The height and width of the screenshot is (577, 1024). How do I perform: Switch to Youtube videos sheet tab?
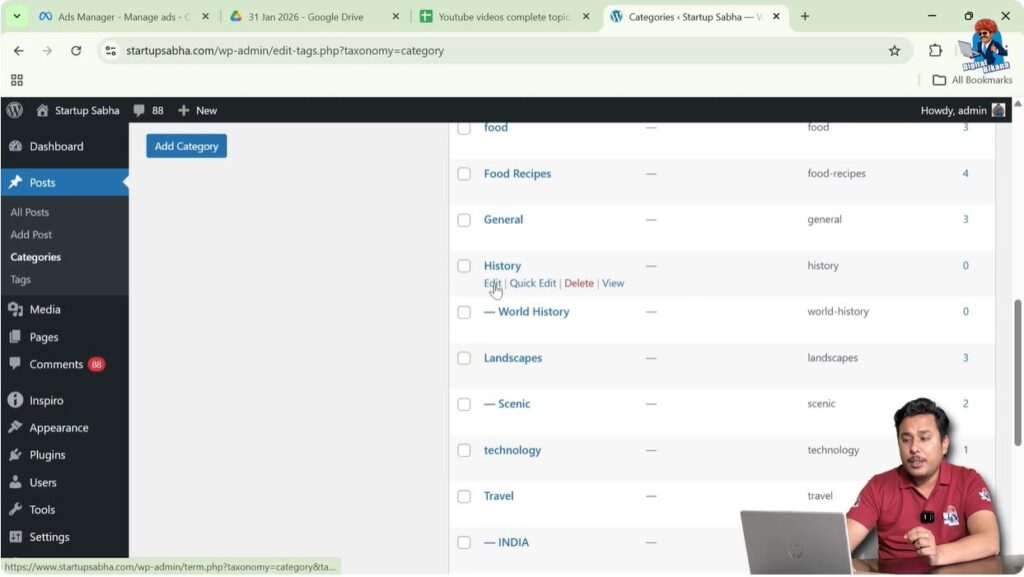click(505, 17)
